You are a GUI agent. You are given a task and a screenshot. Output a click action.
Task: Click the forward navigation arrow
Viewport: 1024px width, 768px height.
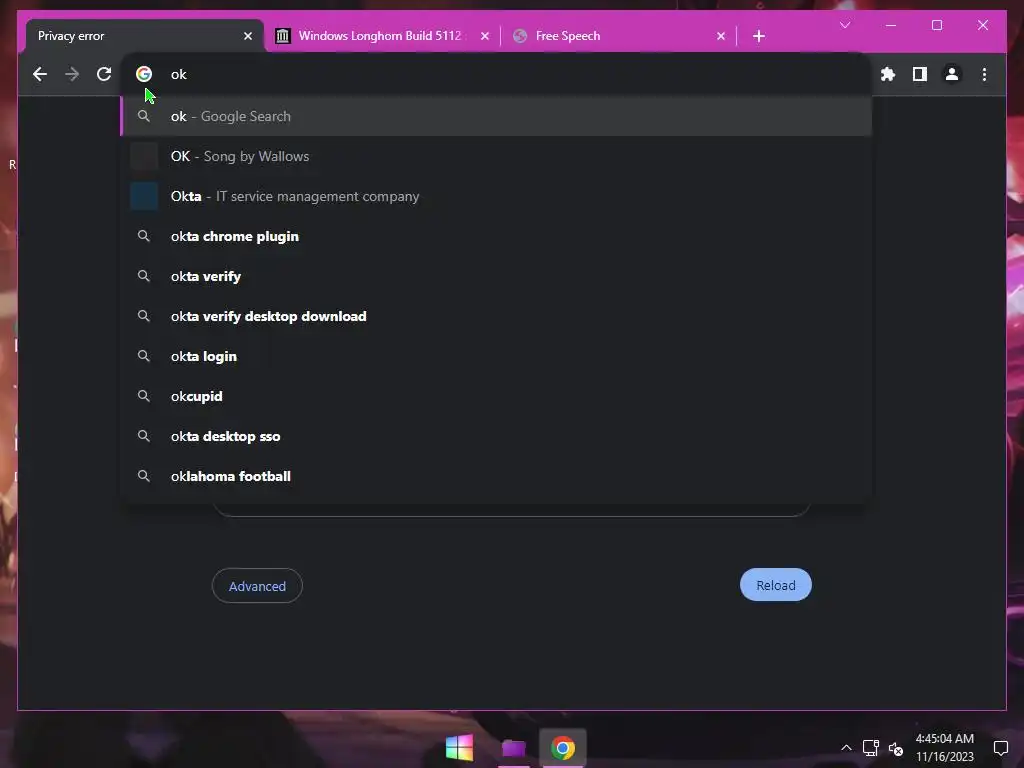pos(72,74)
